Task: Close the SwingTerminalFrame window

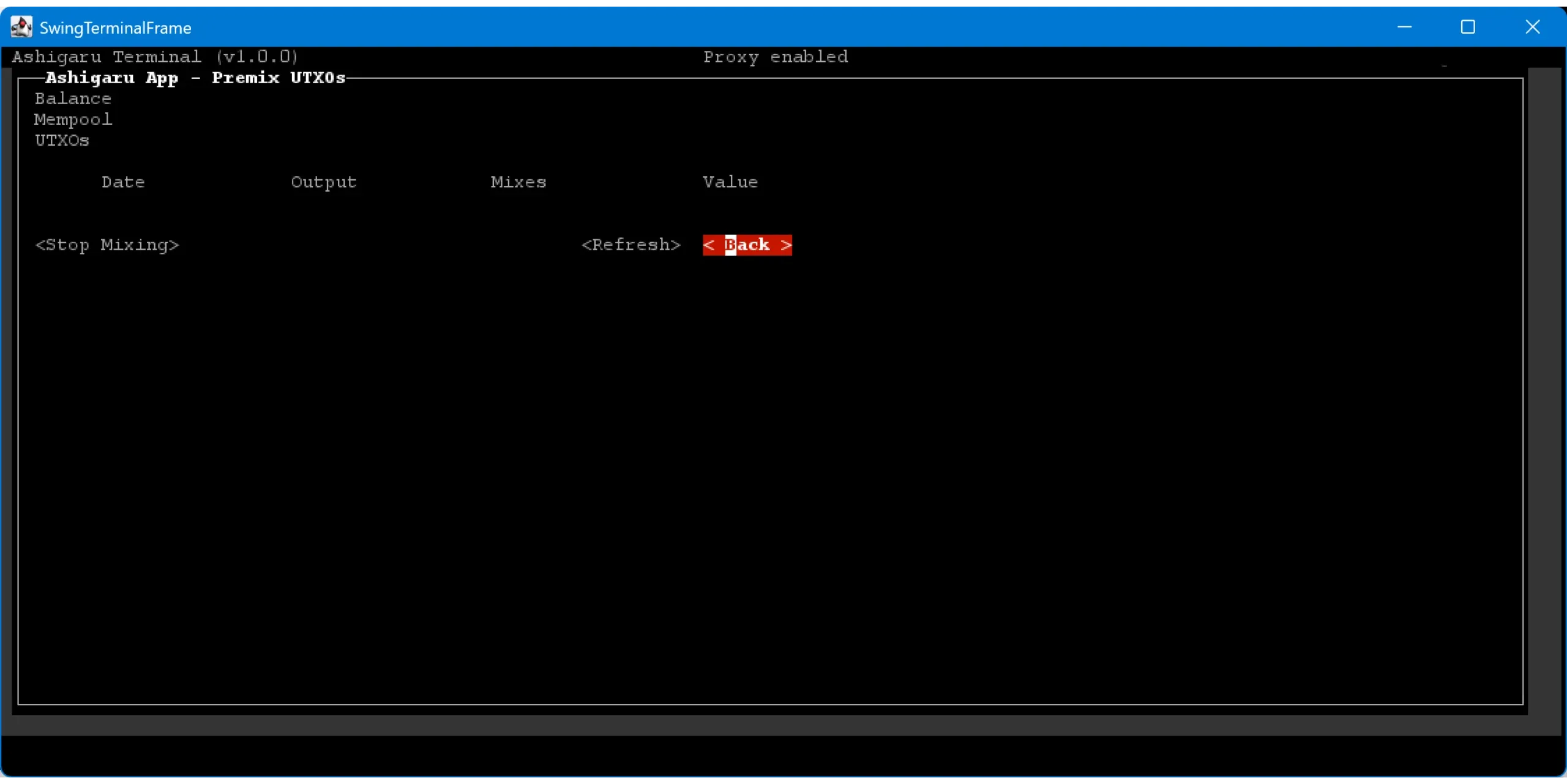Action: coord(1532,27)
